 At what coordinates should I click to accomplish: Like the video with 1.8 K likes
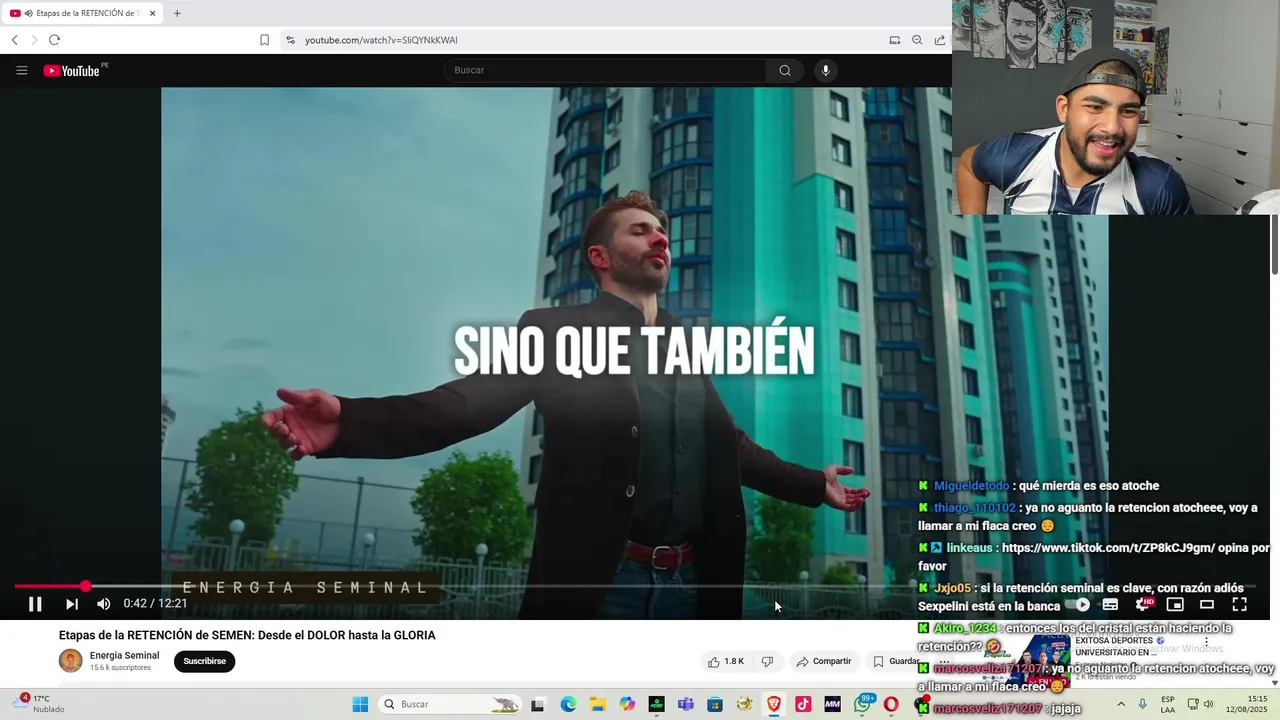(726, 661)
